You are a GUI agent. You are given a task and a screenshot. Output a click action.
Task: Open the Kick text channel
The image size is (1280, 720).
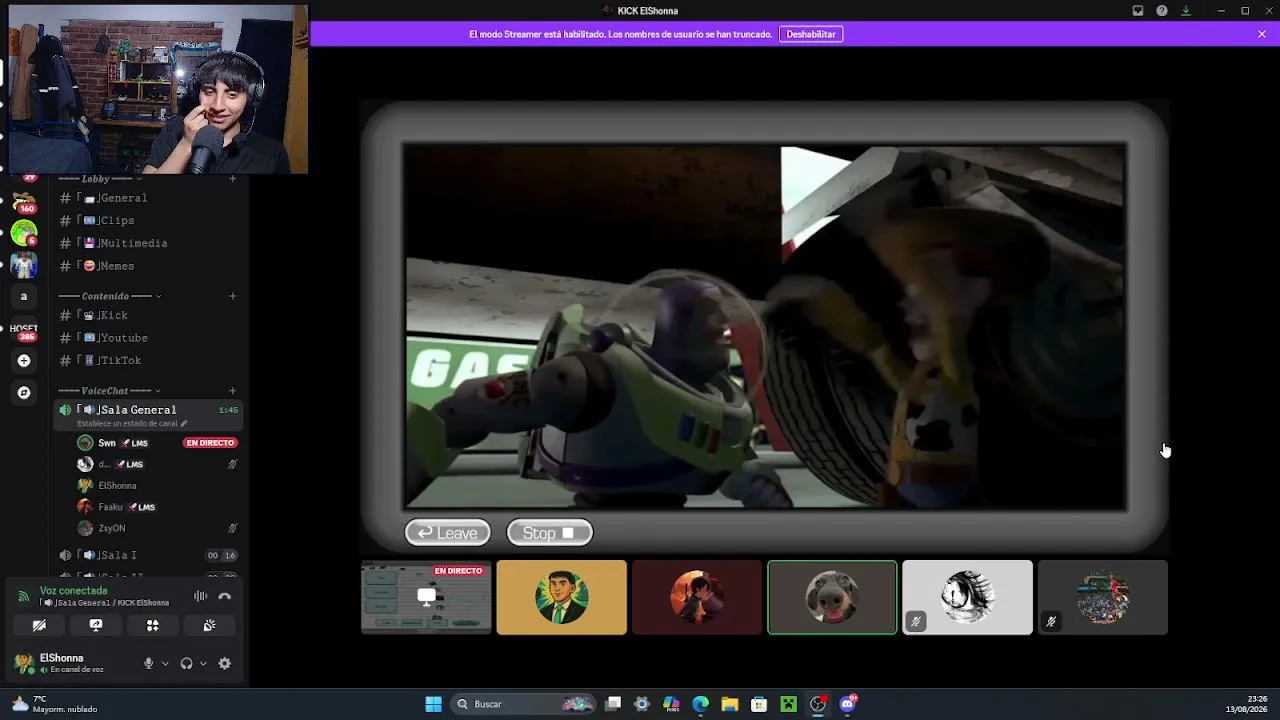(x=150, y=315)
